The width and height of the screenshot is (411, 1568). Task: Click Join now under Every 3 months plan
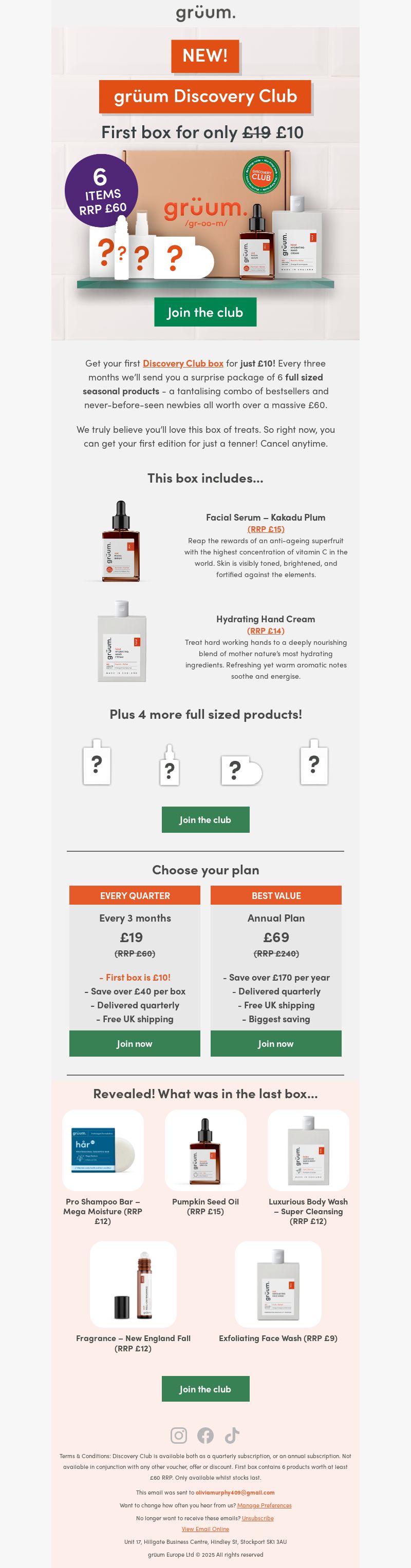pos(135,1043)
